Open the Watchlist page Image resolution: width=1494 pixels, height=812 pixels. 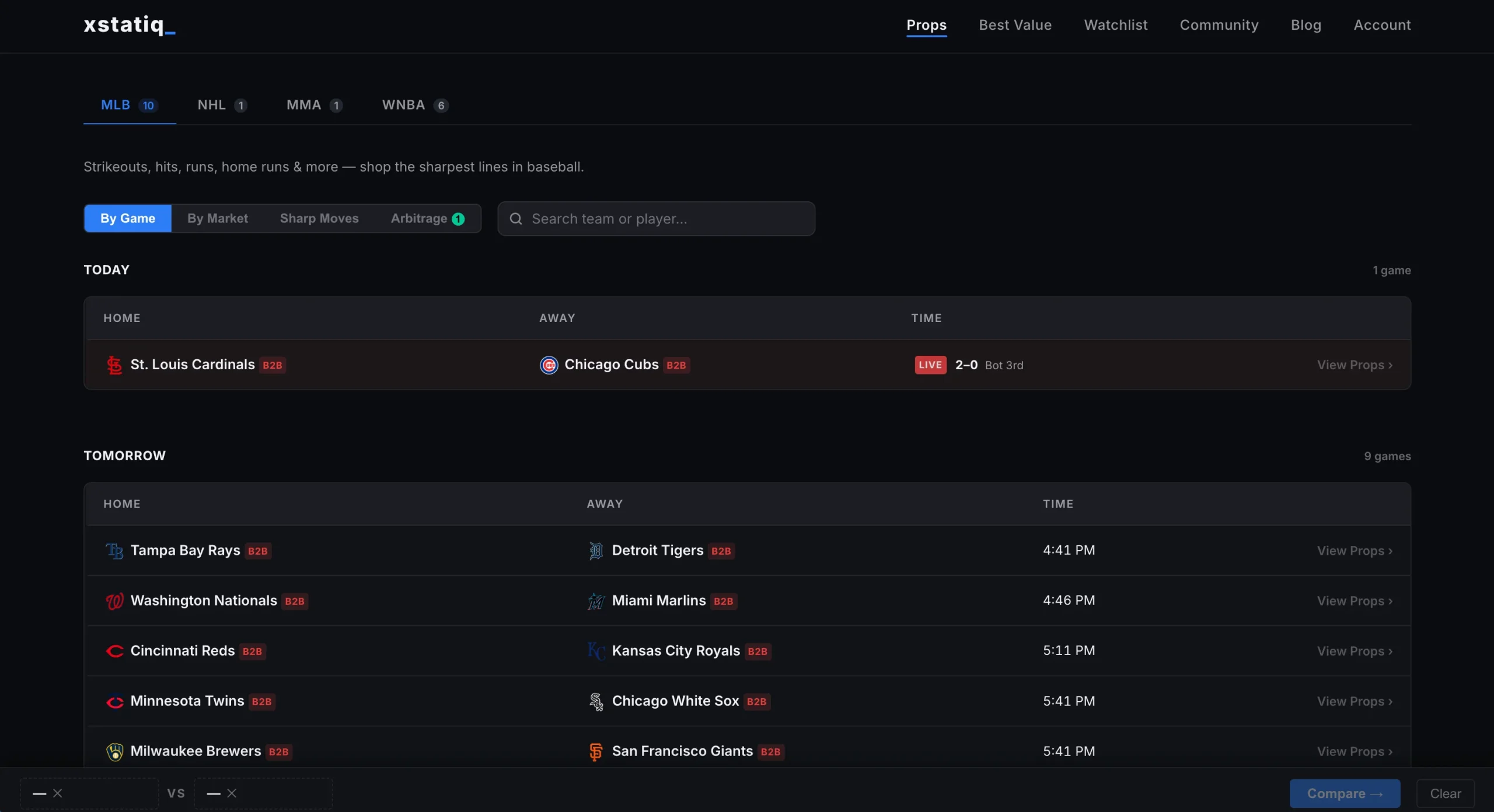(x=1115, y=25)
